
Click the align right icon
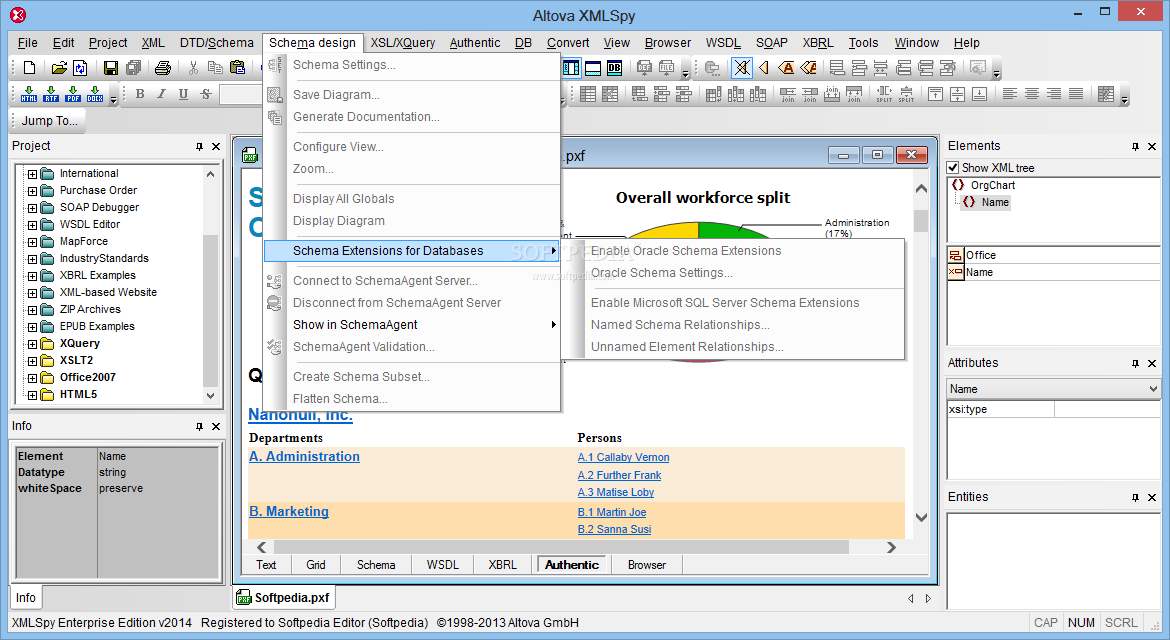pyautogui.click(x=1054, y=94)
